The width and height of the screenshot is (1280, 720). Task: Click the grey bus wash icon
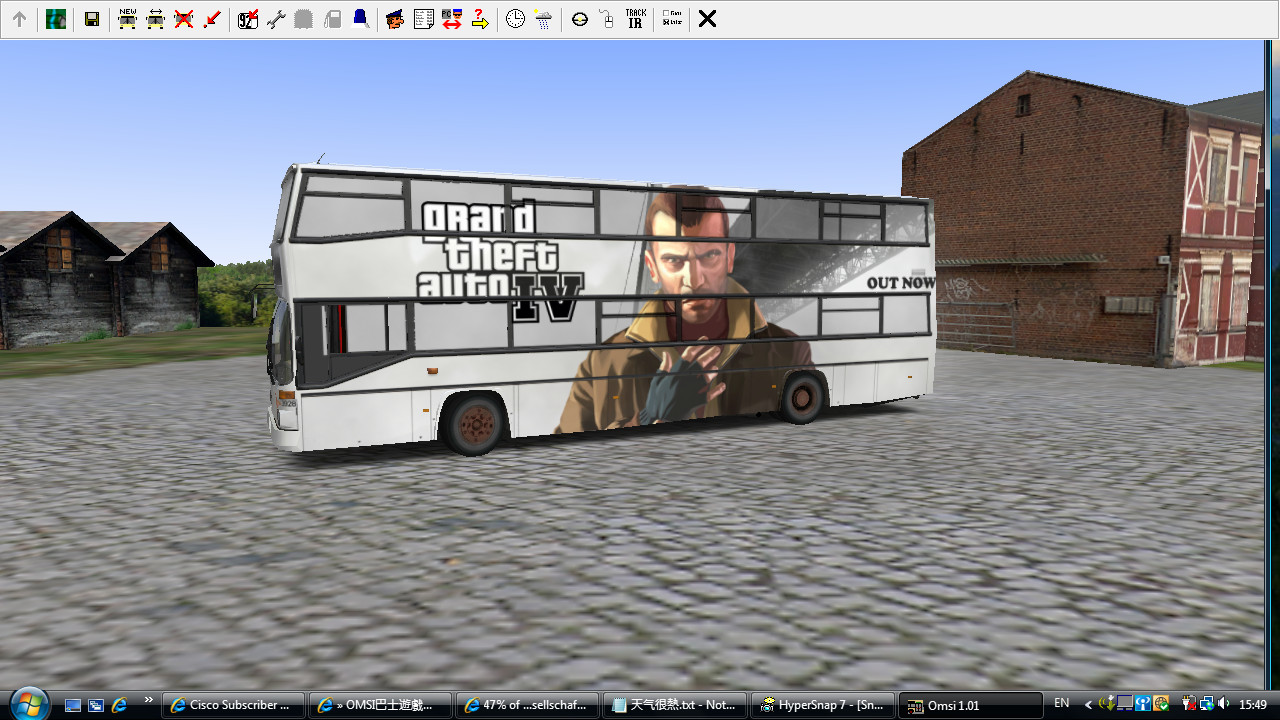[x=304, y=19]
